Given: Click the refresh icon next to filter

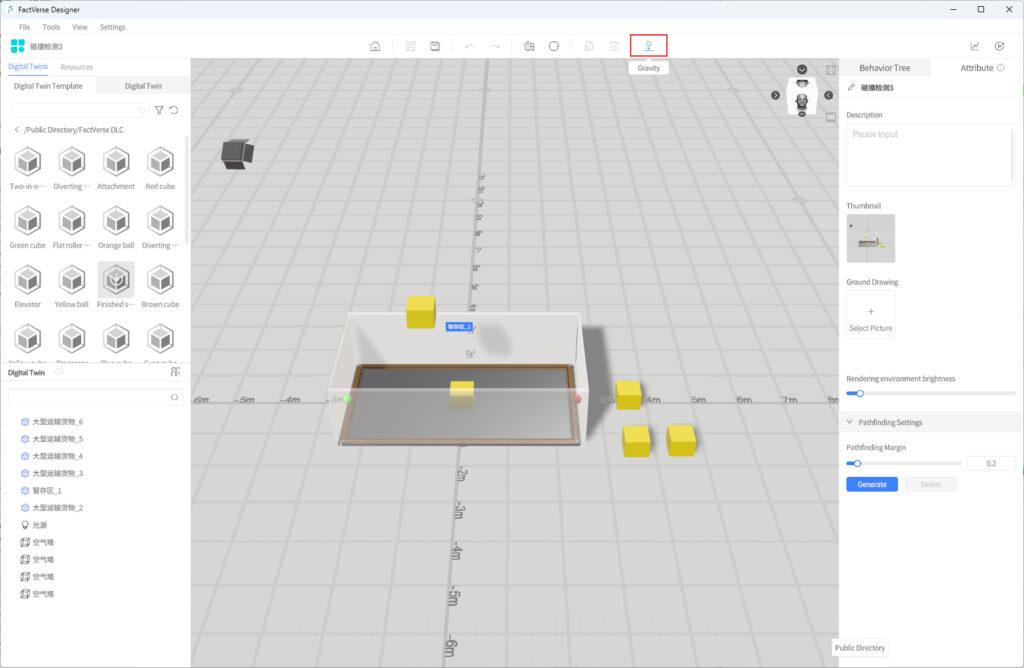Looking at the screenshot, I should tap(174, 110).
